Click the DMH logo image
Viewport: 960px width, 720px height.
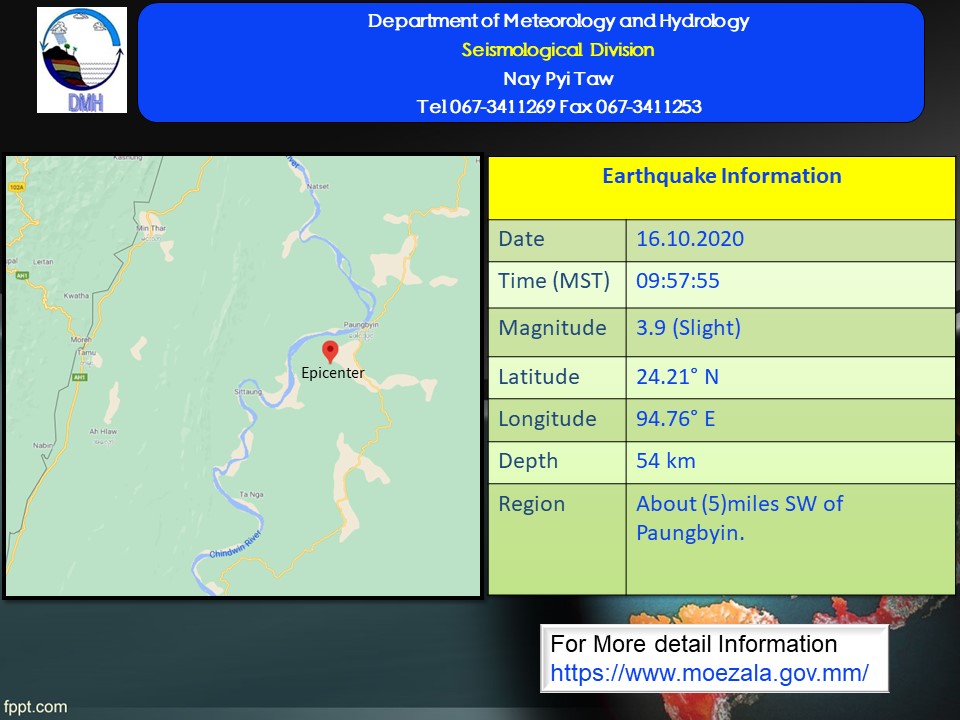[82, 60]
